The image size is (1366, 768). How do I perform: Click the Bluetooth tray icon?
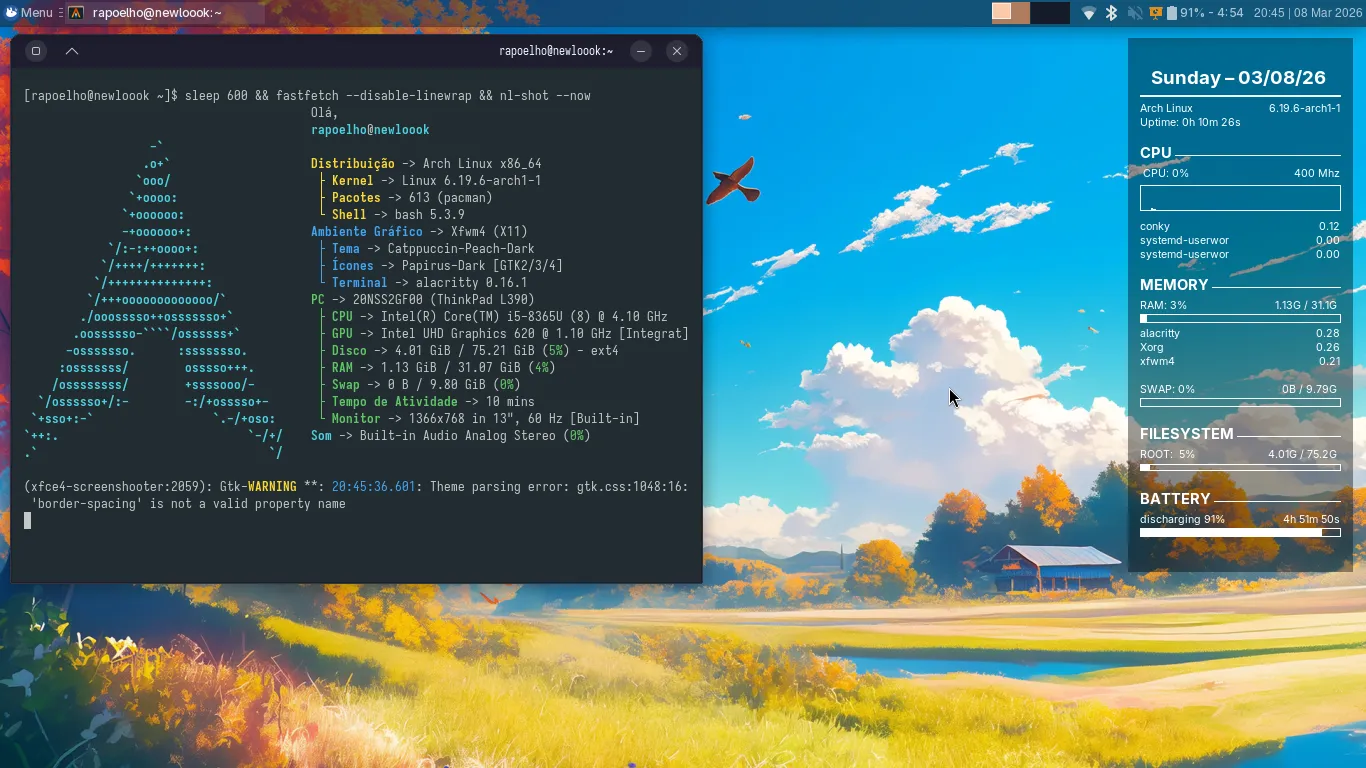[1111, 13]
